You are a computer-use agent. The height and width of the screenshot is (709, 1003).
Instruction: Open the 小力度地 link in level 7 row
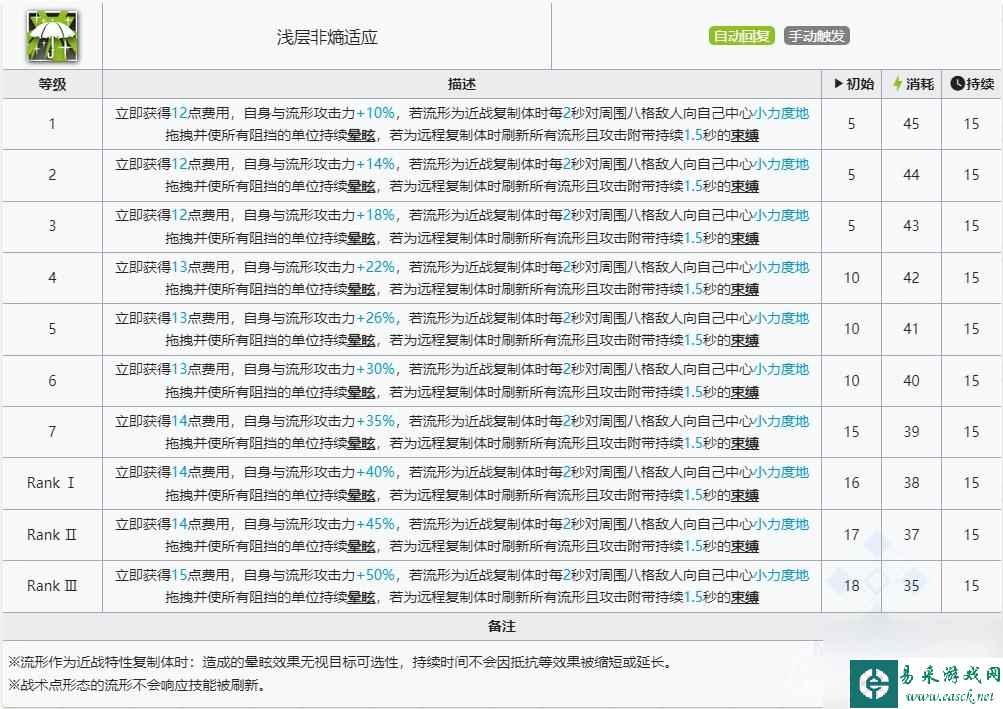tap(781, 421)
